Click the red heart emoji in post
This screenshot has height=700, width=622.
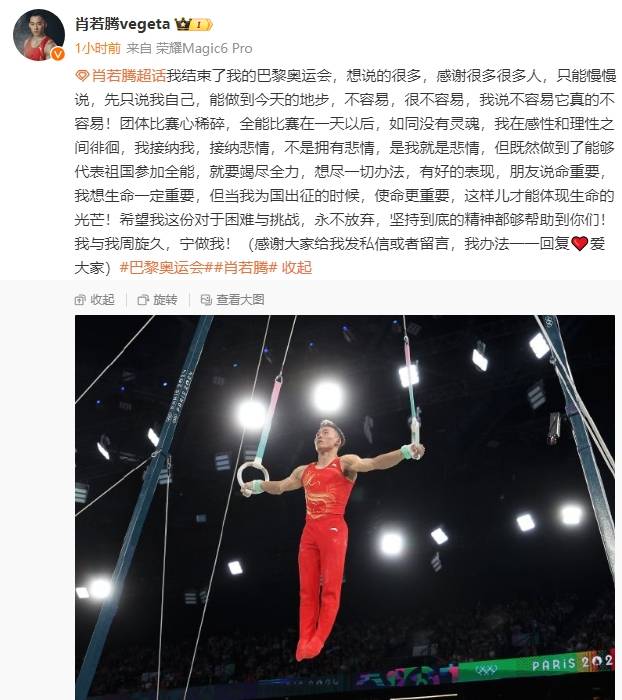click(x=579, y=244)
